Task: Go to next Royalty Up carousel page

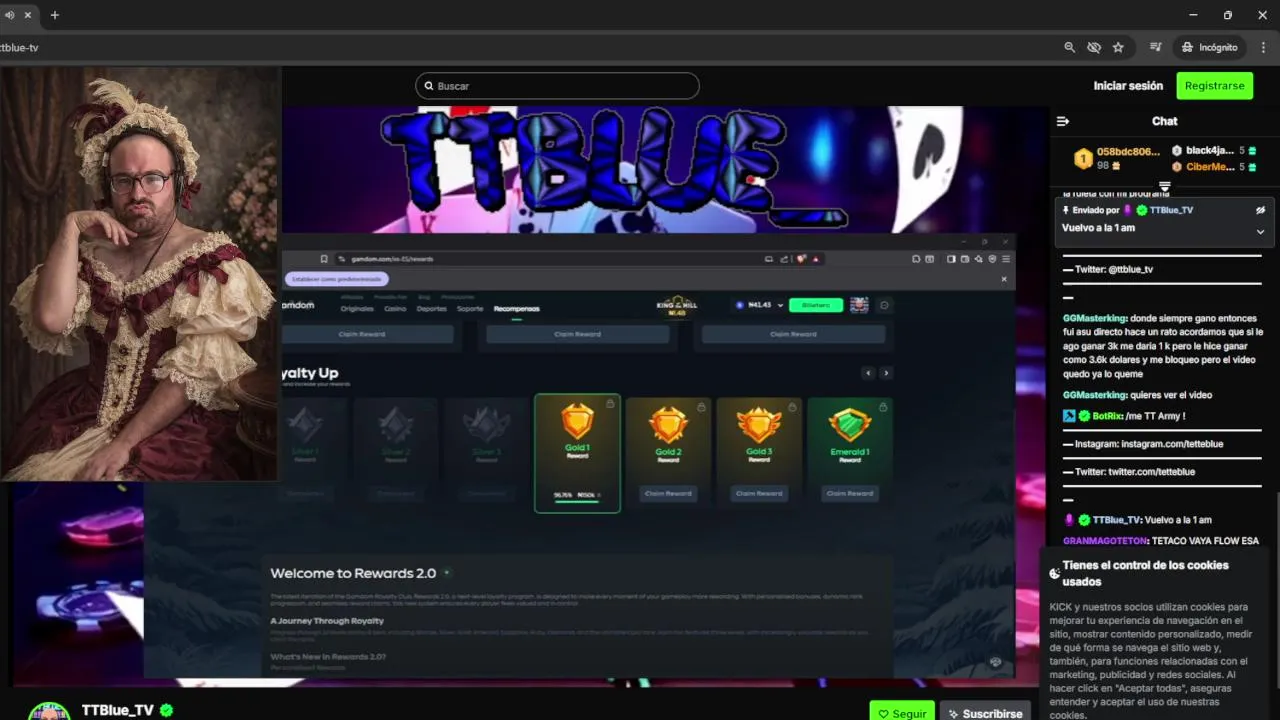Action: [885, 373]
